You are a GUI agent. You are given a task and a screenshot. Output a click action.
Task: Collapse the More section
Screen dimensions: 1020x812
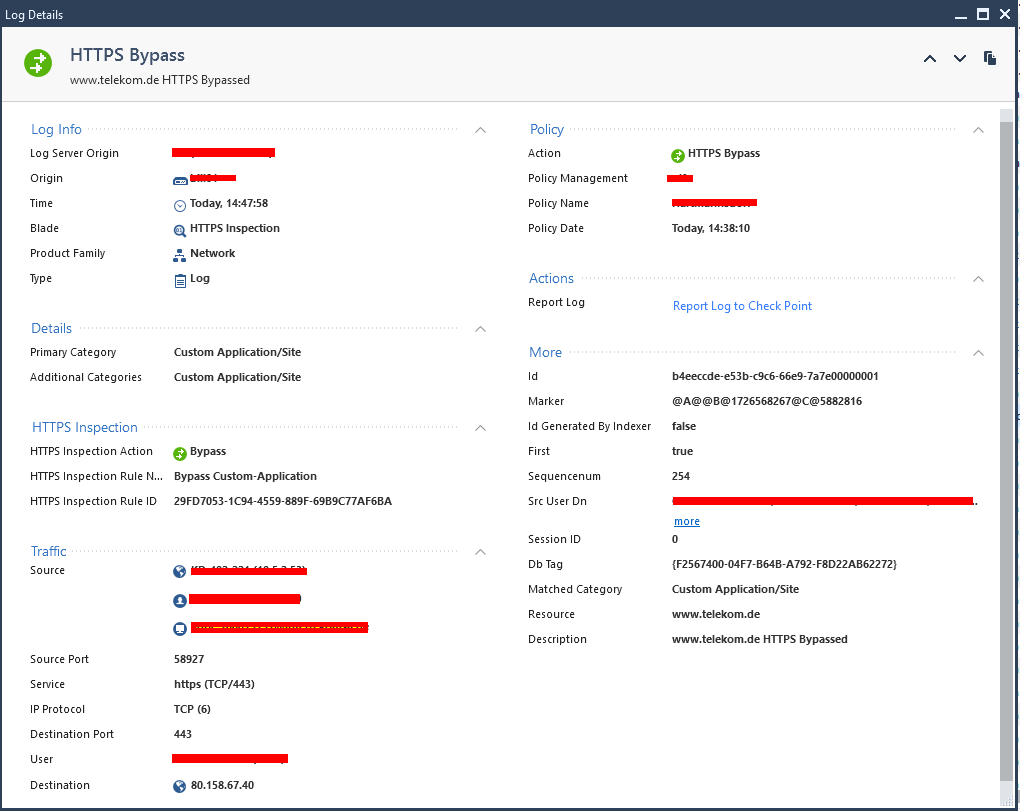tap(978, 352)
